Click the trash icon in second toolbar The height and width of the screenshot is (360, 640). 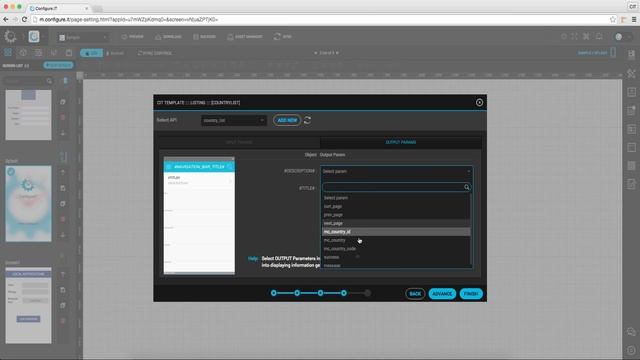(x=69, y=53)
